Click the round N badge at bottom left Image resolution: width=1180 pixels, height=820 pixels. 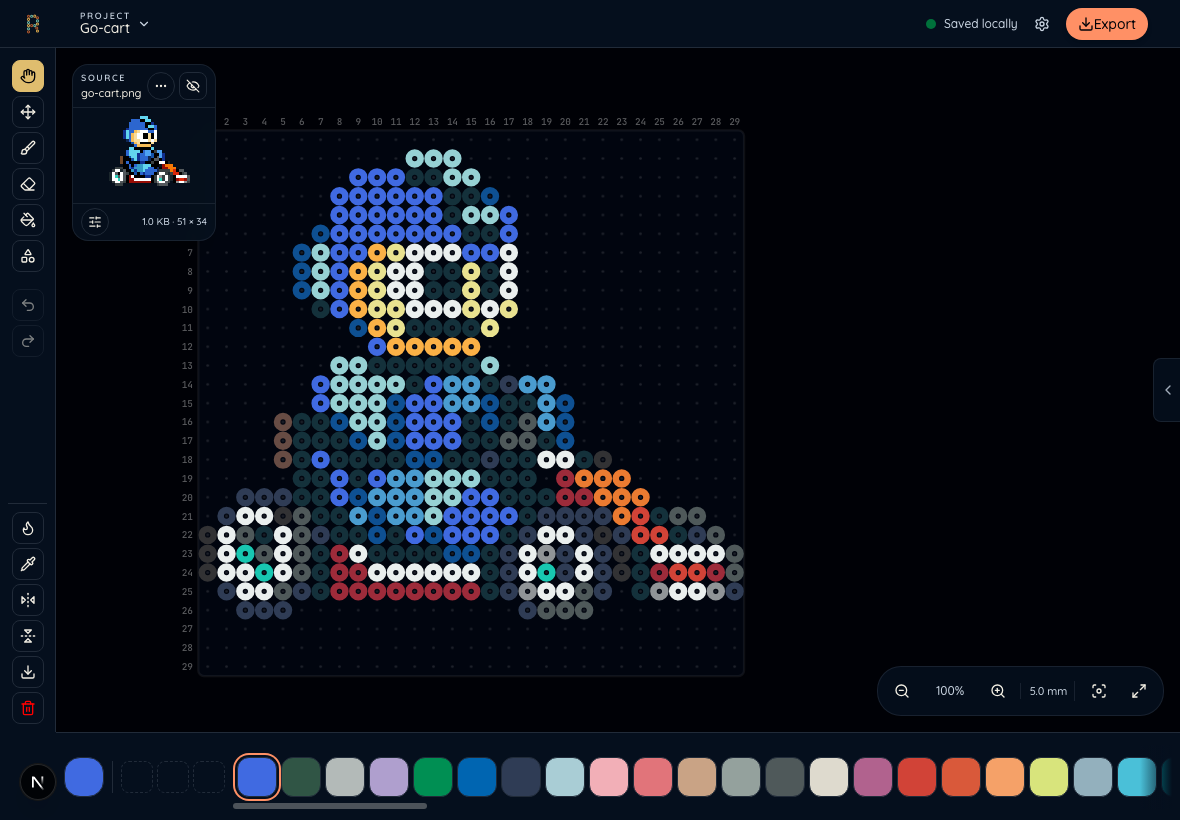click(38, 782)
